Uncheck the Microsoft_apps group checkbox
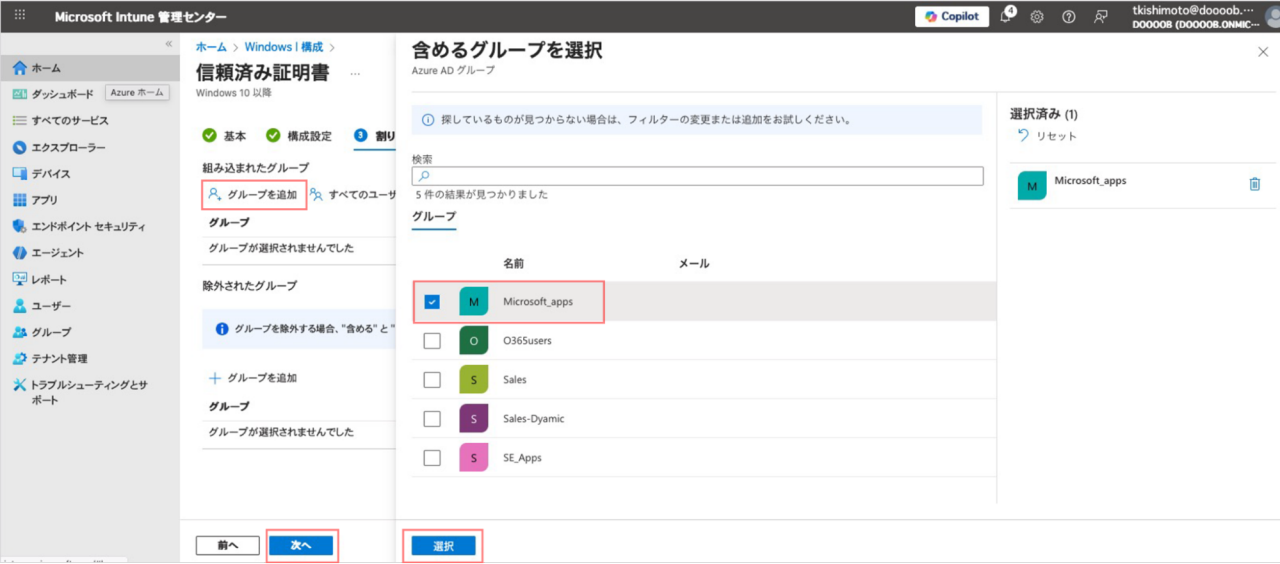Screen dimensions: 1280x564 (432, 301)
